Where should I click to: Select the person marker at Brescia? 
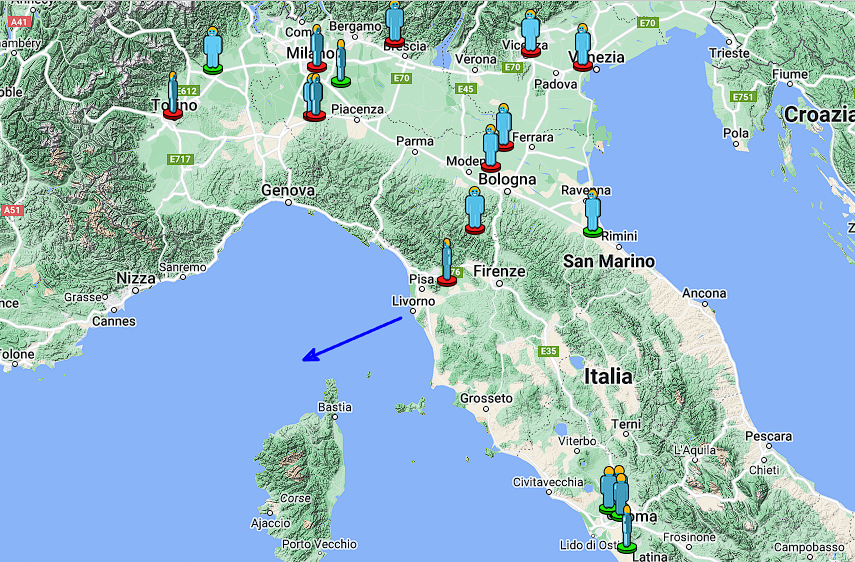click(x=395, y=25)
